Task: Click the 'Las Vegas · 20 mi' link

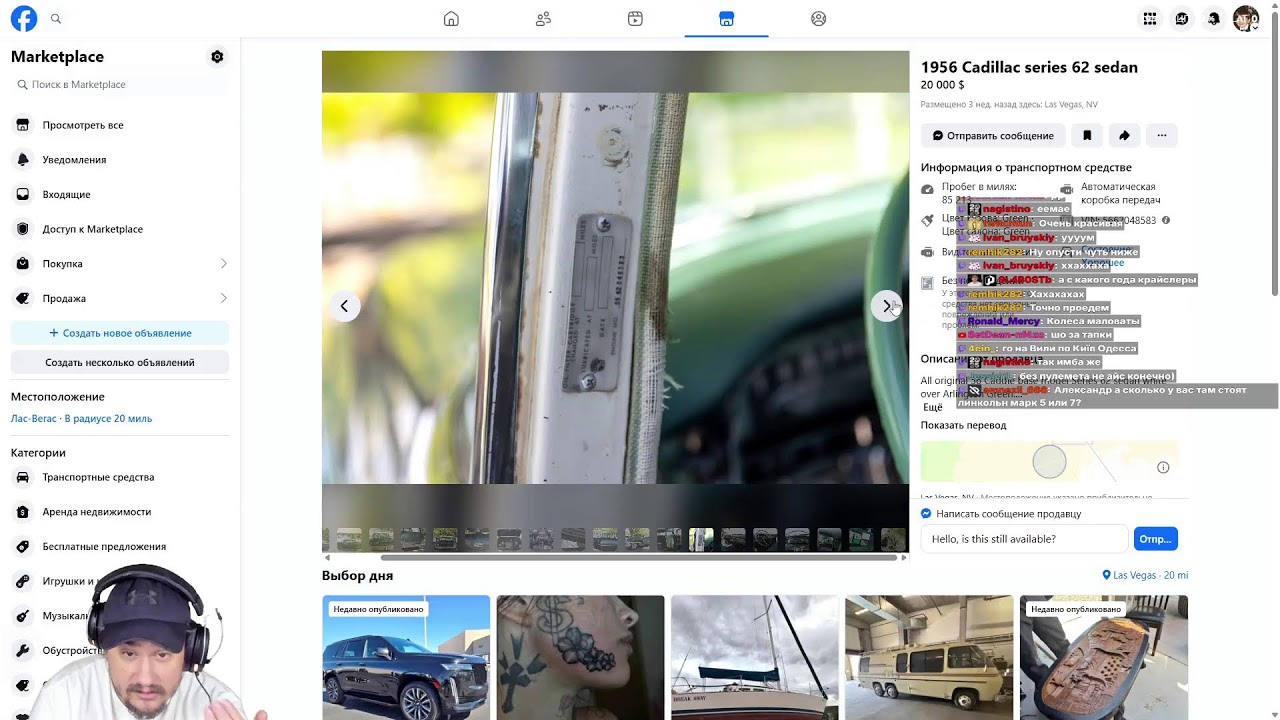Action: [x=1145, y=575]
